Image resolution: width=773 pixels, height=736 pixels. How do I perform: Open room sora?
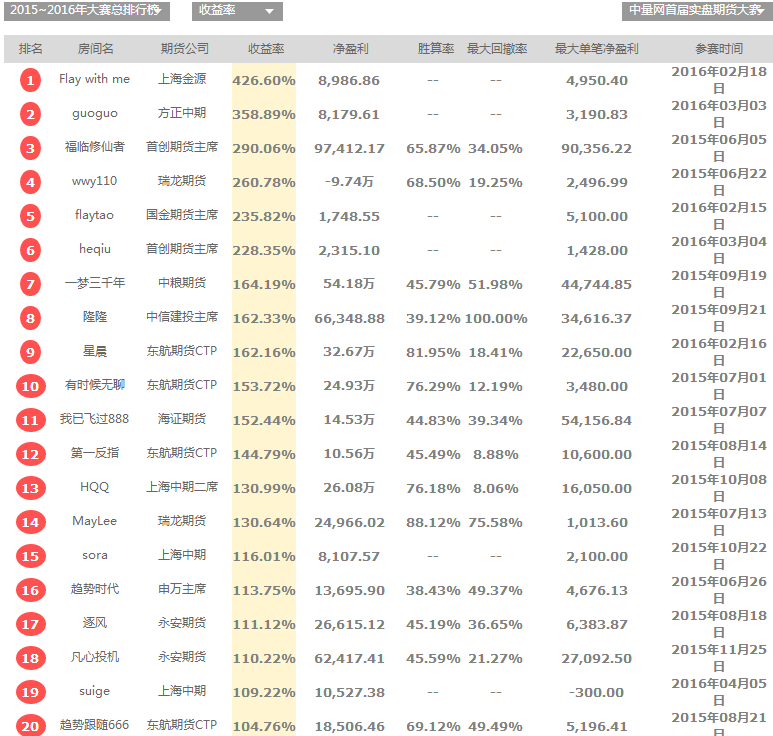click(95, 555)
